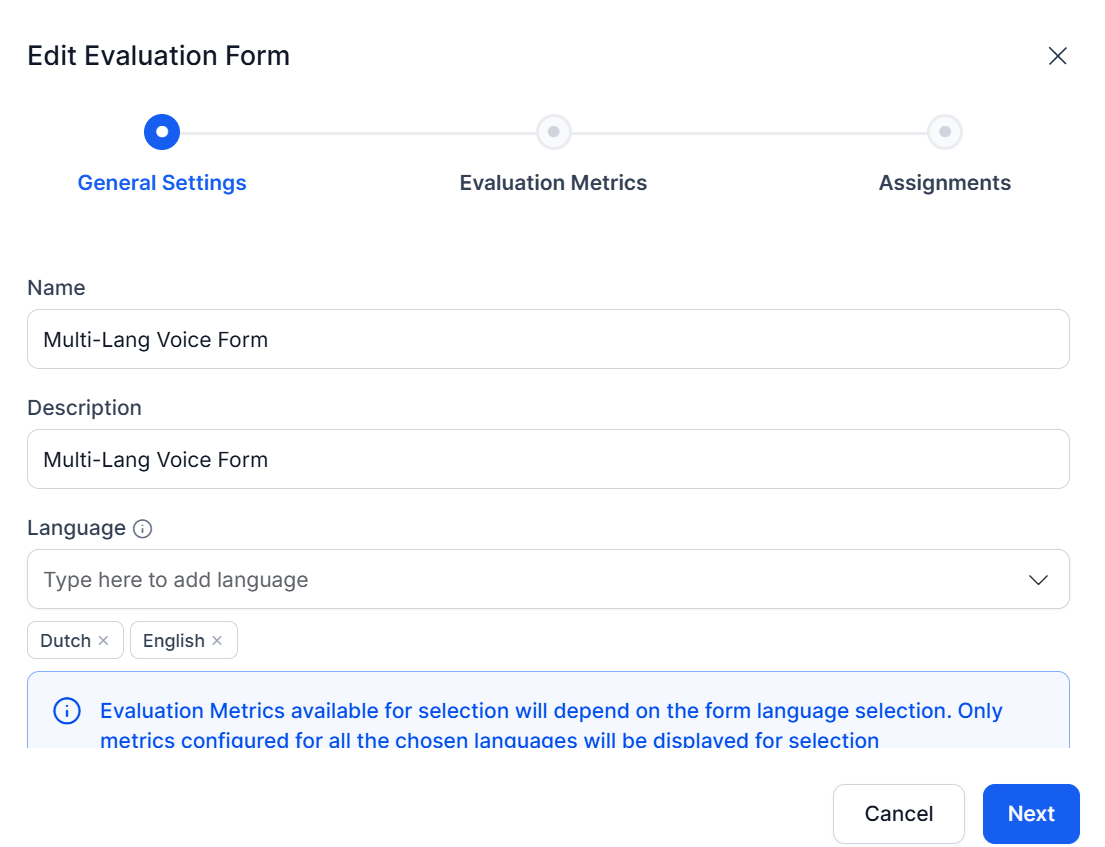Go to the Assignments tab label

(944, 183)
